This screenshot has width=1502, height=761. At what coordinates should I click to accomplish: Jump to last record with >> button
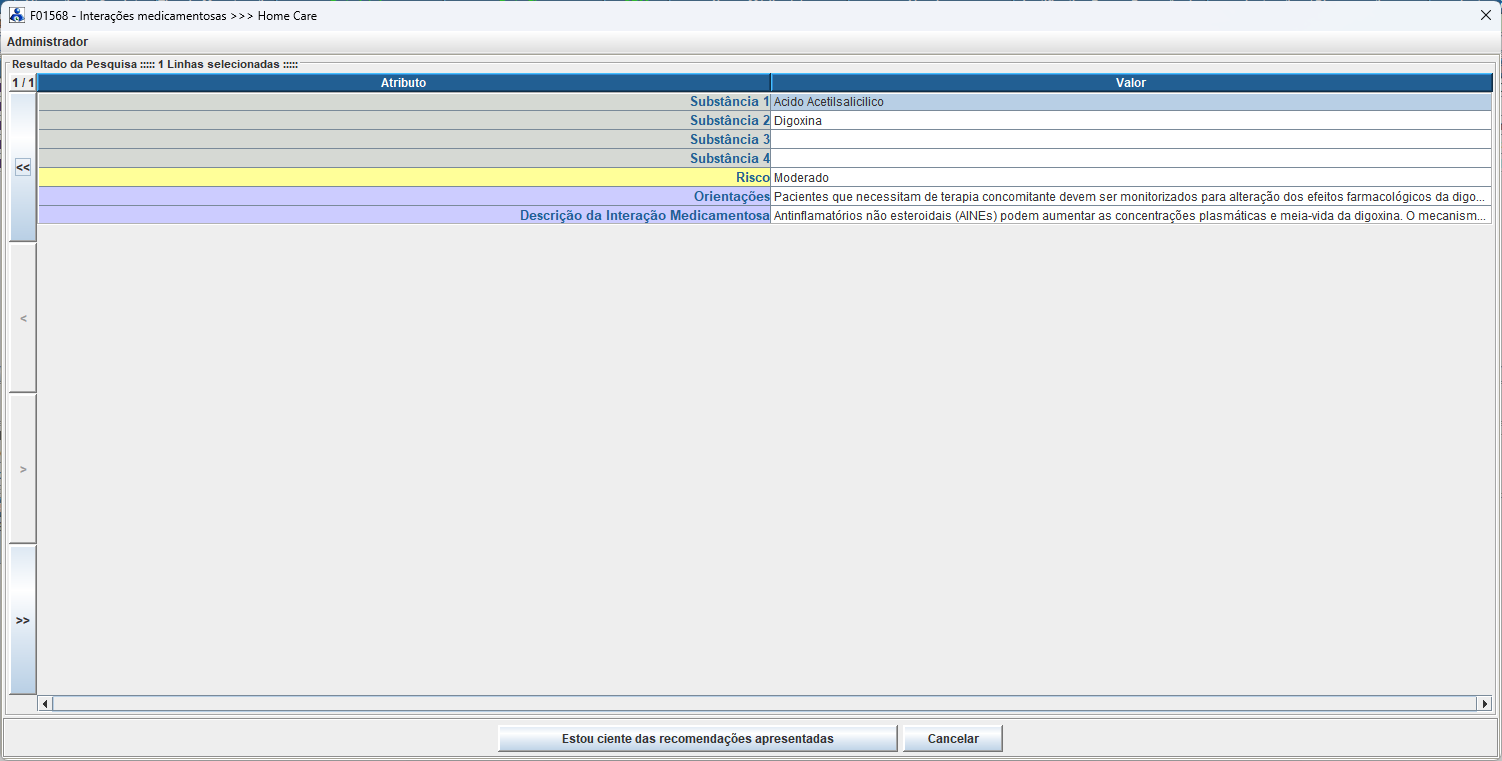click(x=23, y=620)
